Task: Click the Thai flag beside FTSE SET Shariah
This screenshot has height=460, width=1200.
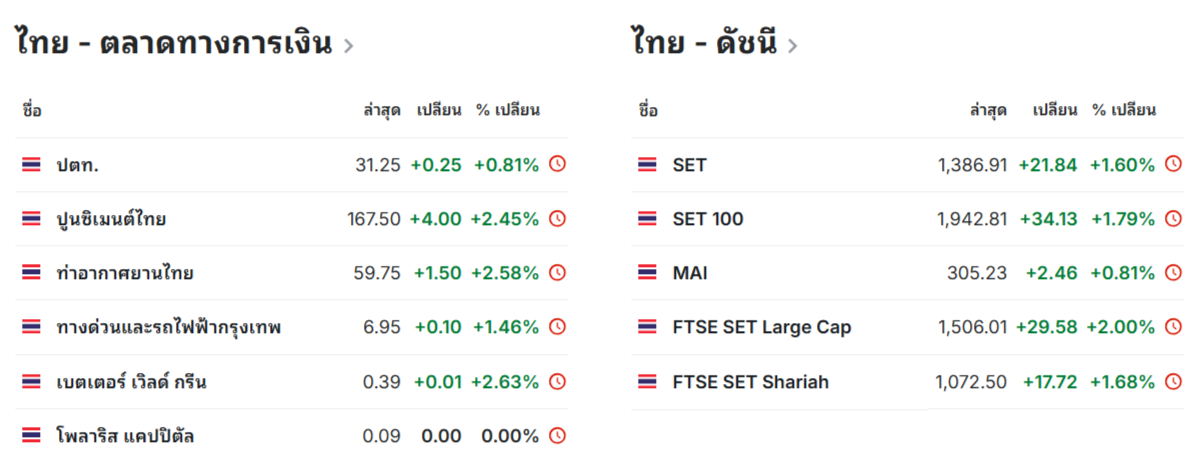Action: (x=647, y=382)
